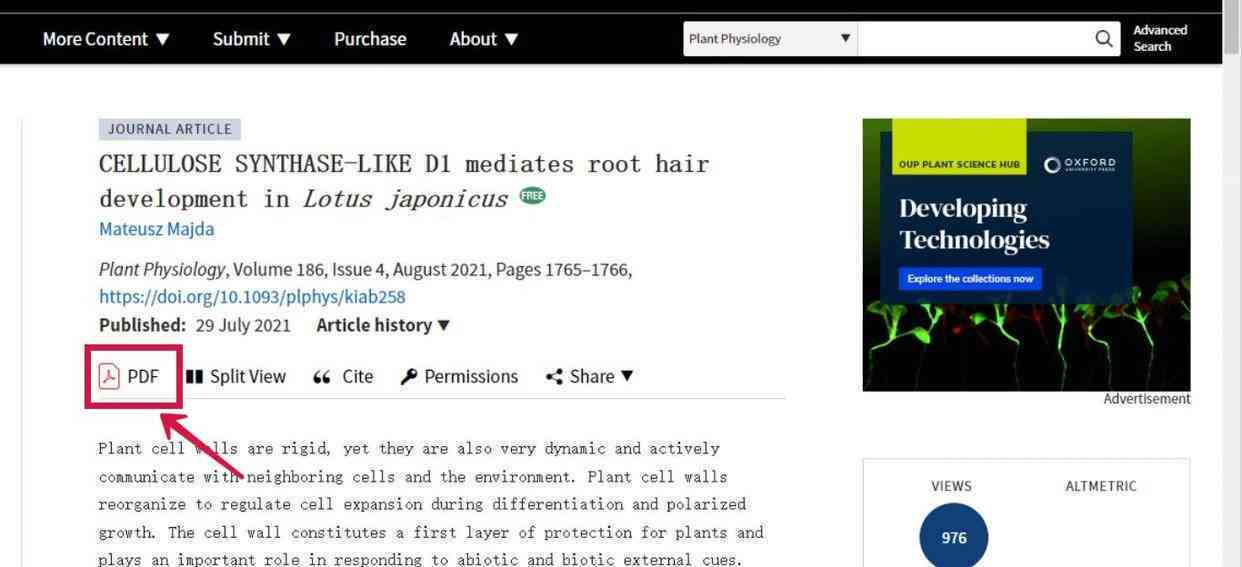Open the Advanced Search link
This screenshot has height=567, width=1242.
click(x=1160, y=38)
